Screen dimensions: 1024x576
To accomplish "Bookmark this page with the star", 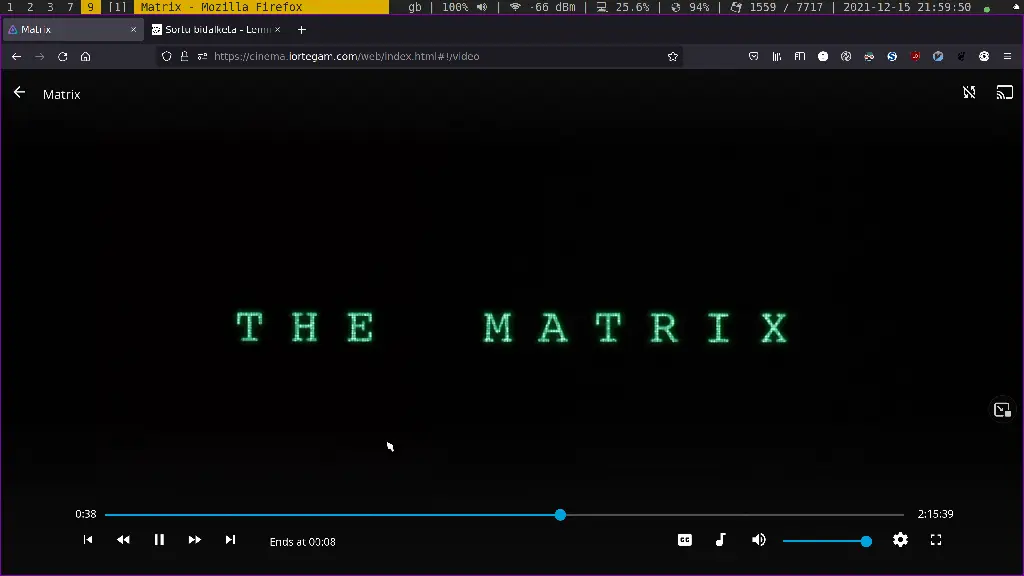I will click(x=673, y=57).
